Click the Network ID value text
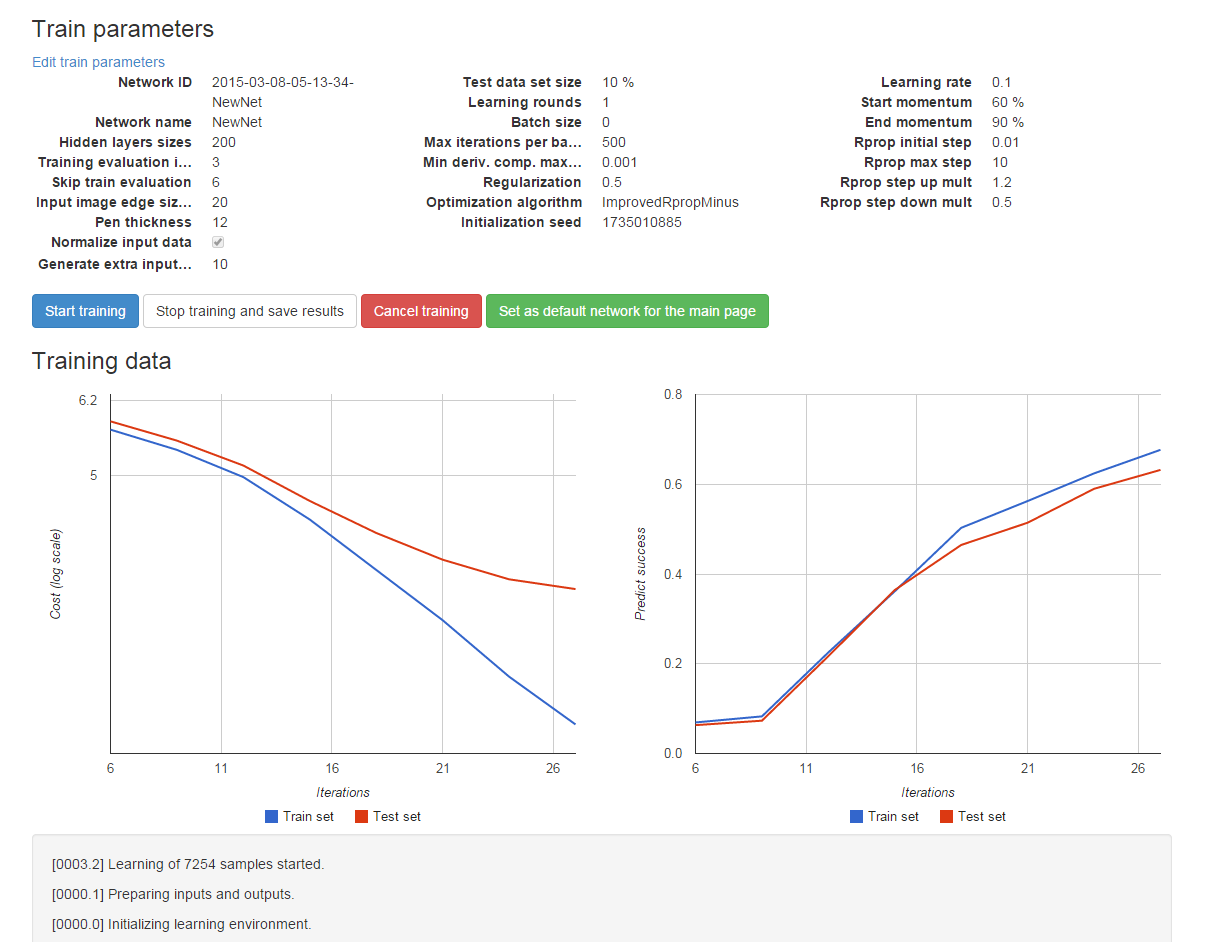The image size is (1209, 942). (282, 82)
